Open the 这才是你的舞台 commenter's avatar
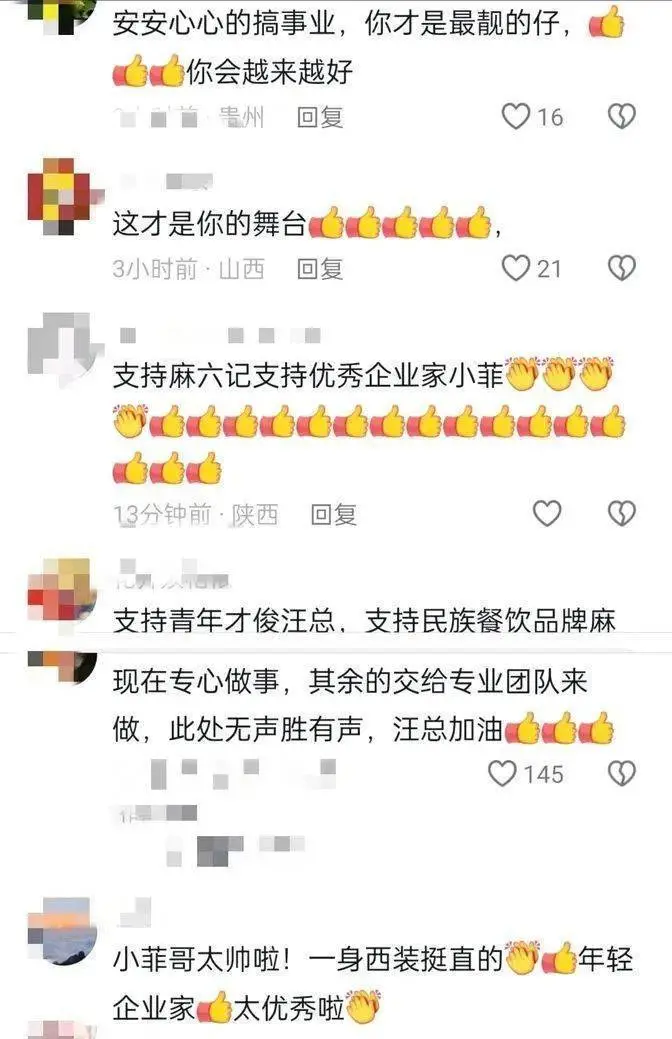672x1039 pixels. (61, 196)
